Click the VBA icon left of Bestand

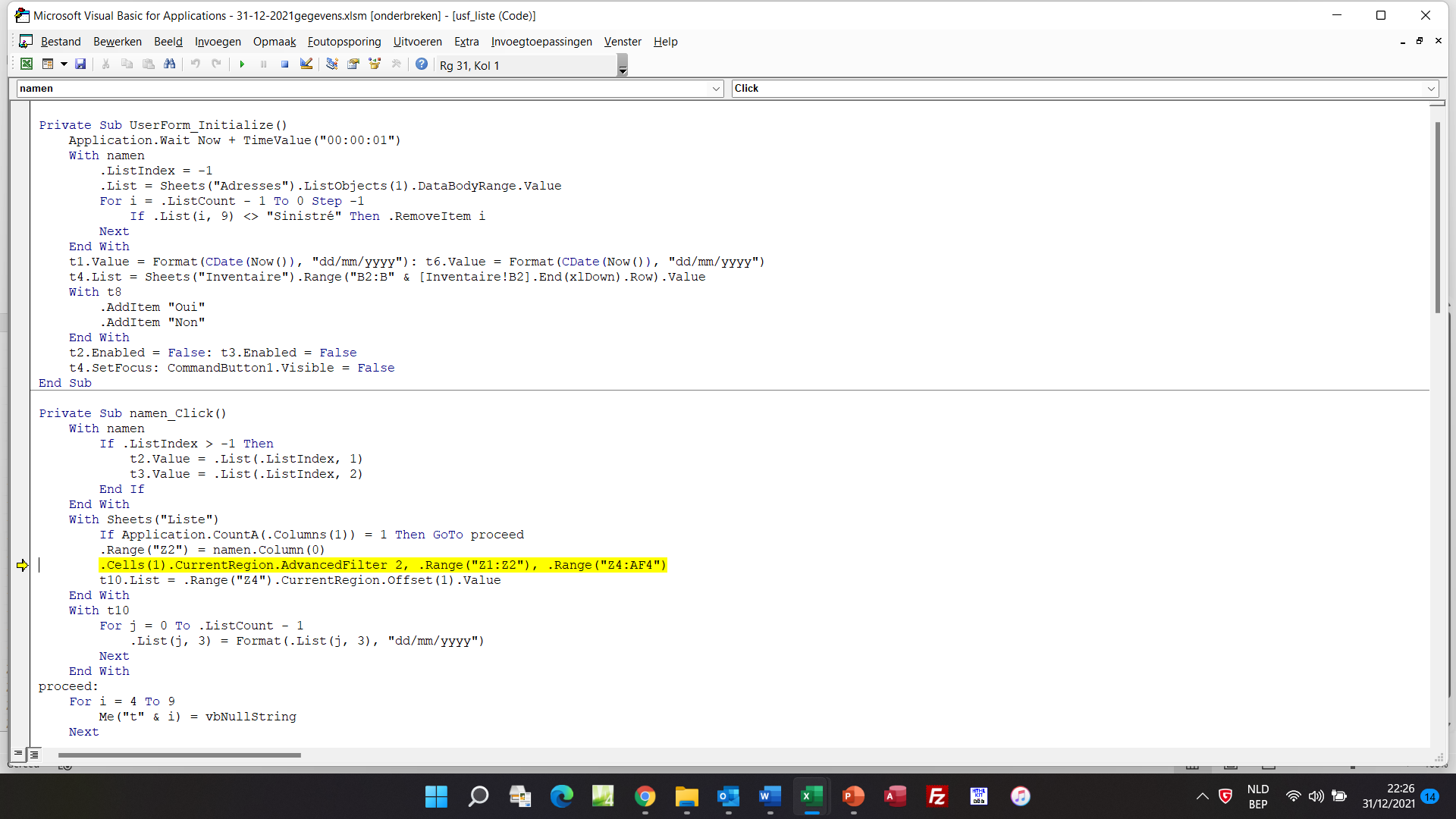pyautogui.click(x=26, y=41)
